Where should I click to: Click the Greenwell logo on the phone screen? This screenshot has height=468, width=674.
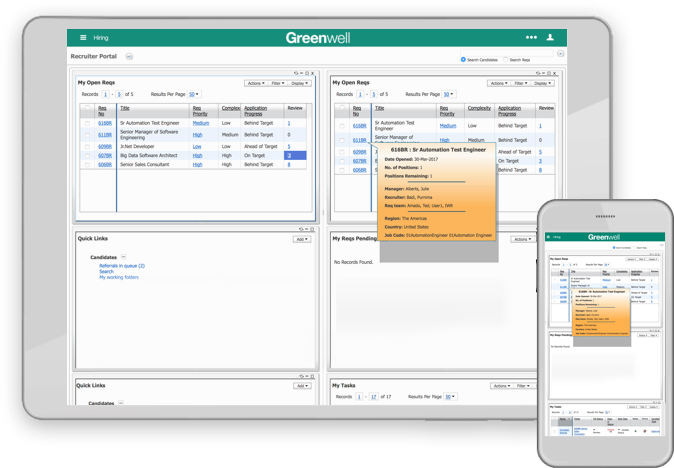604,237
